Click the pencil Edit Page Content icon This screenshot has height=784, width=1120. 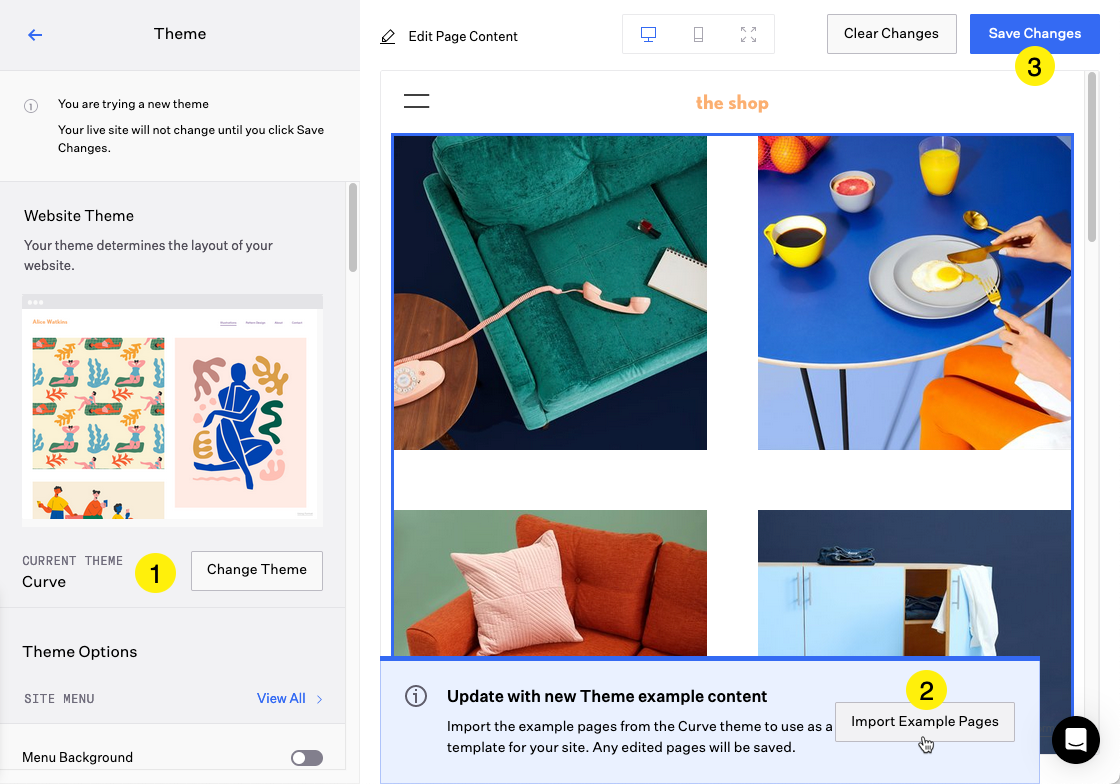click(x=388, y=37)
